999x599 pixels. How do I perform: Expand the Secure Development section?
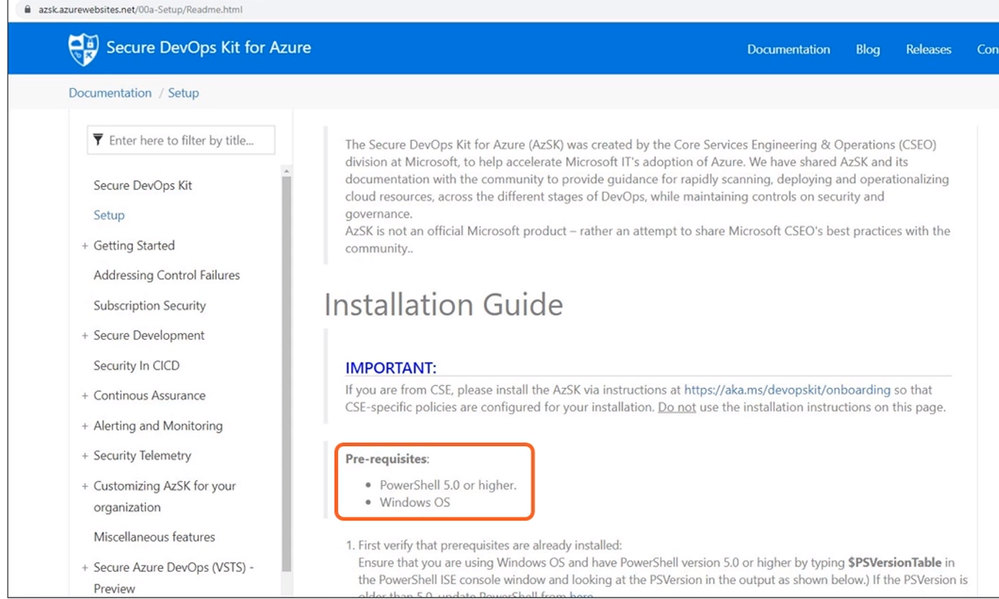84,336
